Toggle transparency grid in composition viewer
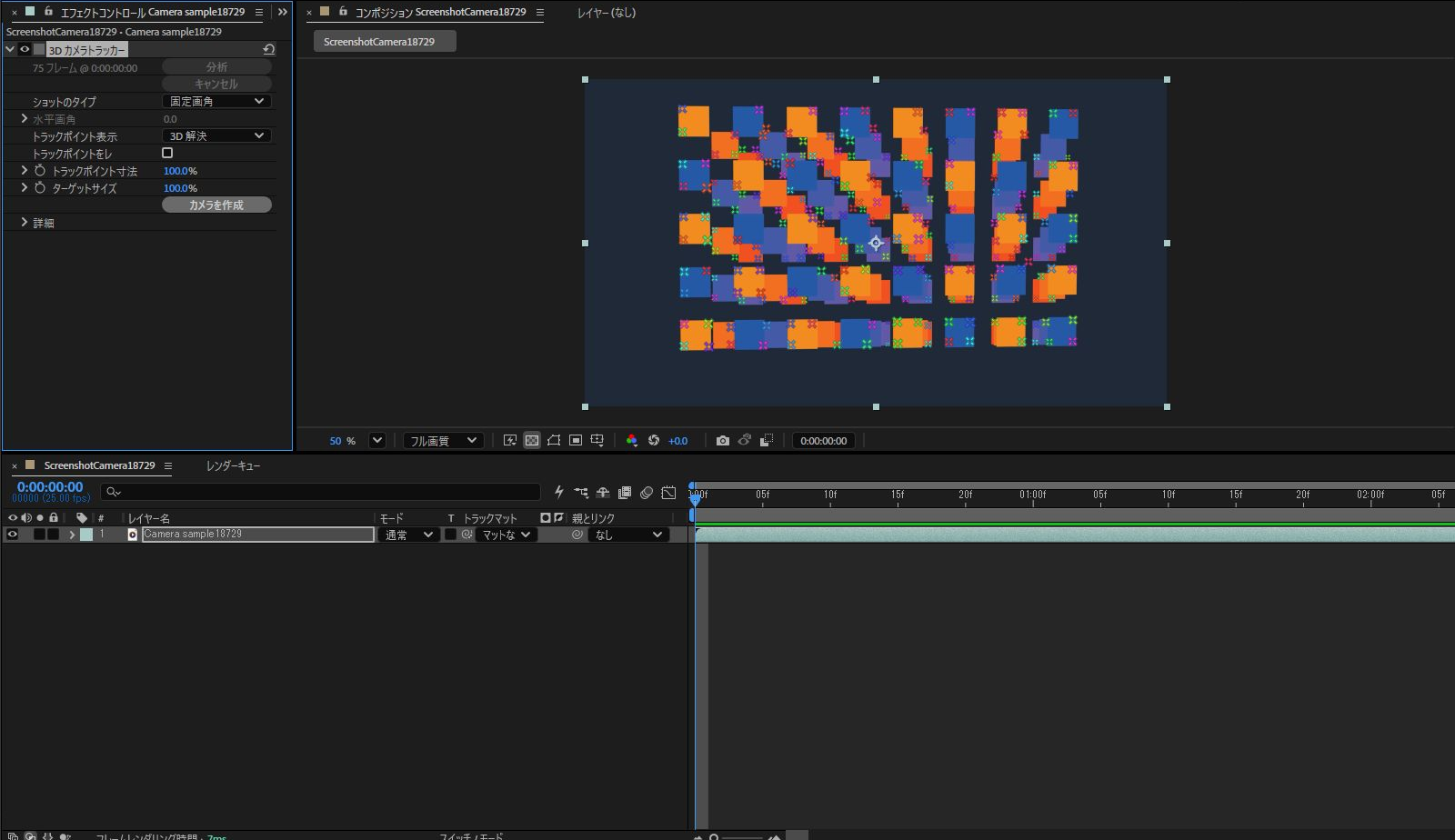1455x840 pixels. (532, 440)
